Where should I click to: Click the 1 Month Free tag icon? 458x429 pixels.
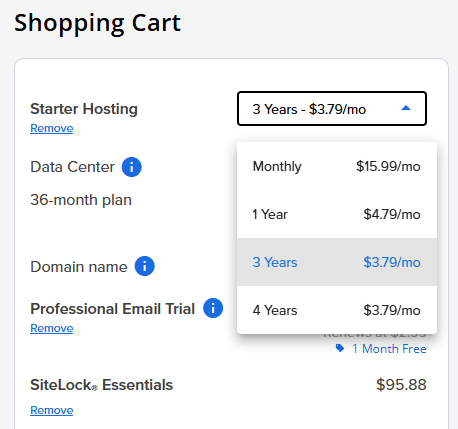[x=340, y=348]
